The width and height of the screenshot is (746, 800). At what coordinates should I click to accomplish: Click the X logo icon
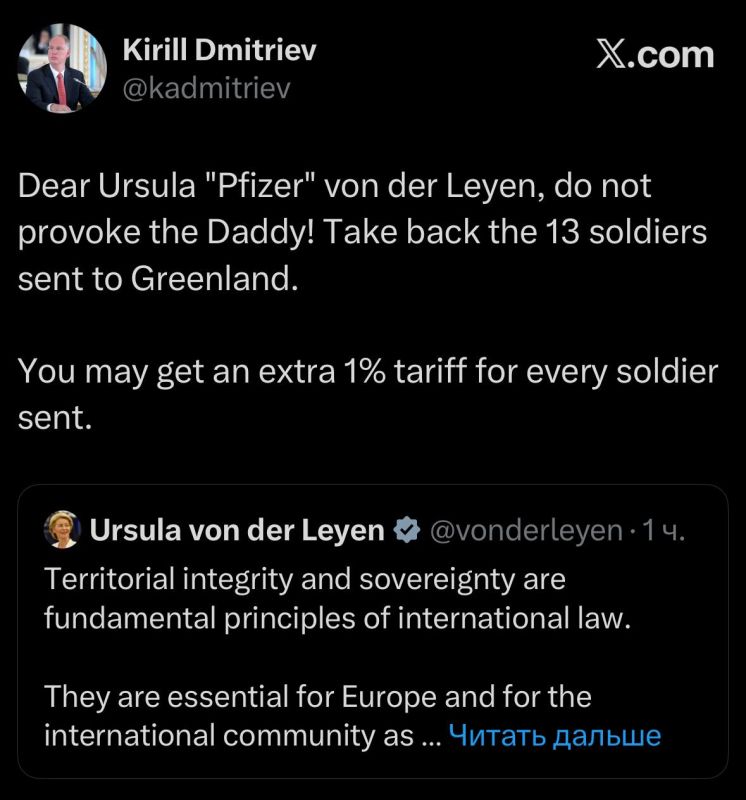(x=613, y=54)
